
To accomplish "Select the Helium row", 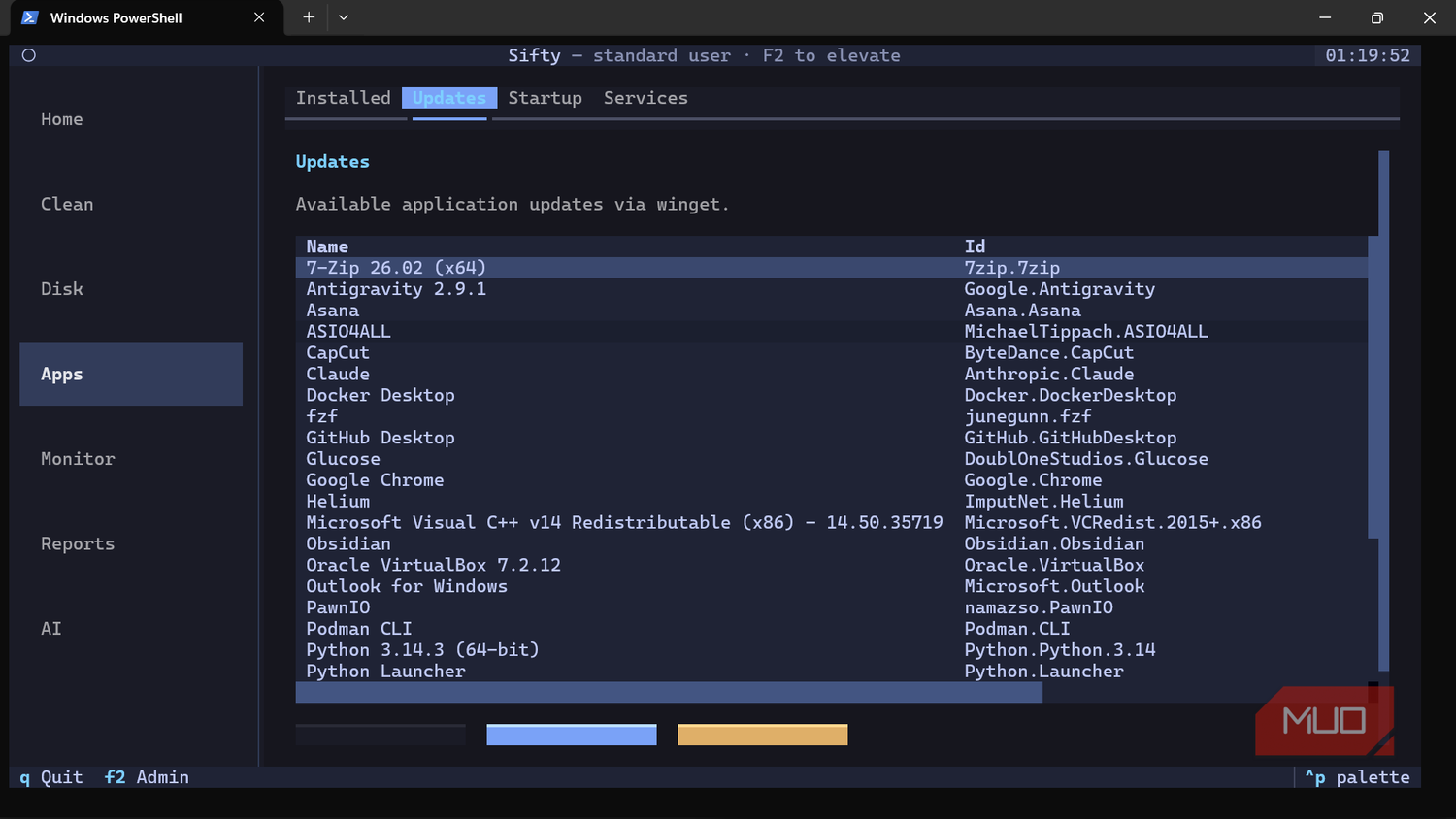I will 832,502.
